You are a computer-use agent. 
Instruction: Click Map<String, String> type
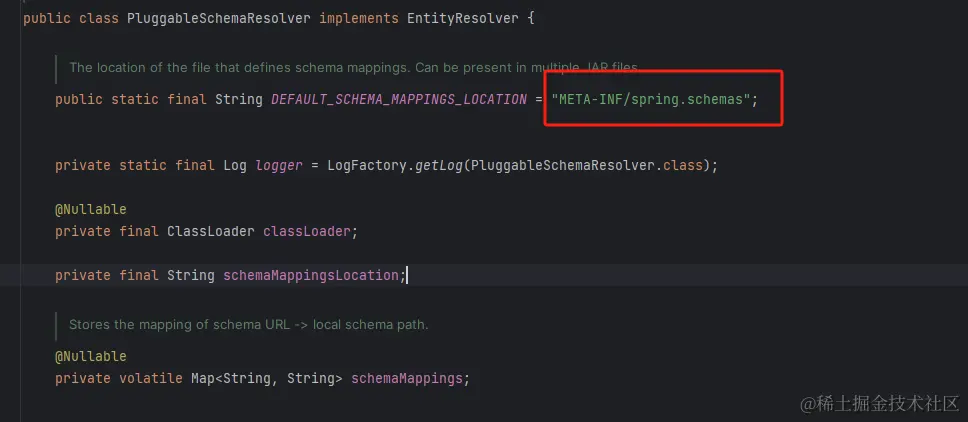click(267, 379)
